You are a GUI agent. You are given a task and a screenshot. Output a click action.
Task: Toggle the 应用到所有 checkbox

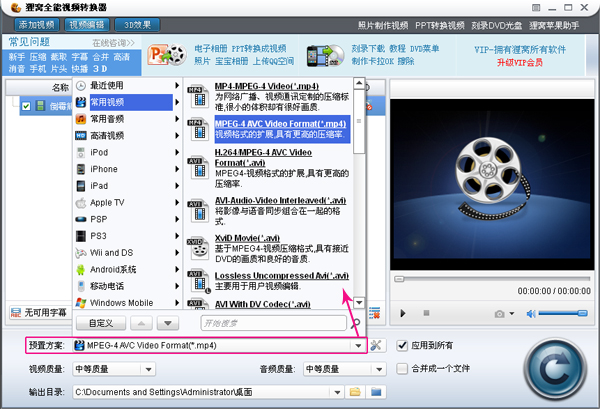(x=402, y=345)
